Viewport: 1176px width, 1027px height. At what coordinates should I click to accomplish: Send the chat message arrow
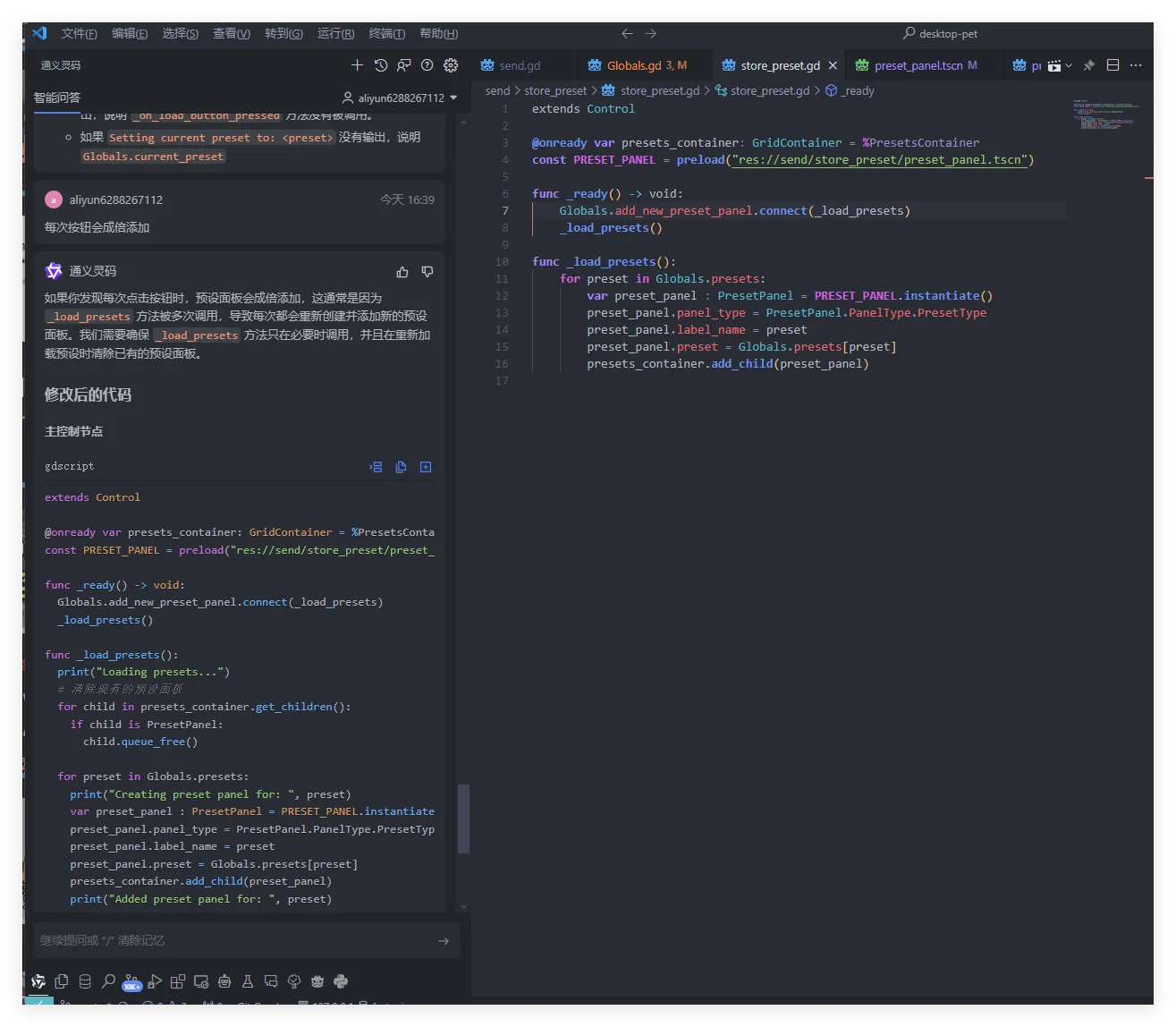pyautogui.click(x=444, y=941)
